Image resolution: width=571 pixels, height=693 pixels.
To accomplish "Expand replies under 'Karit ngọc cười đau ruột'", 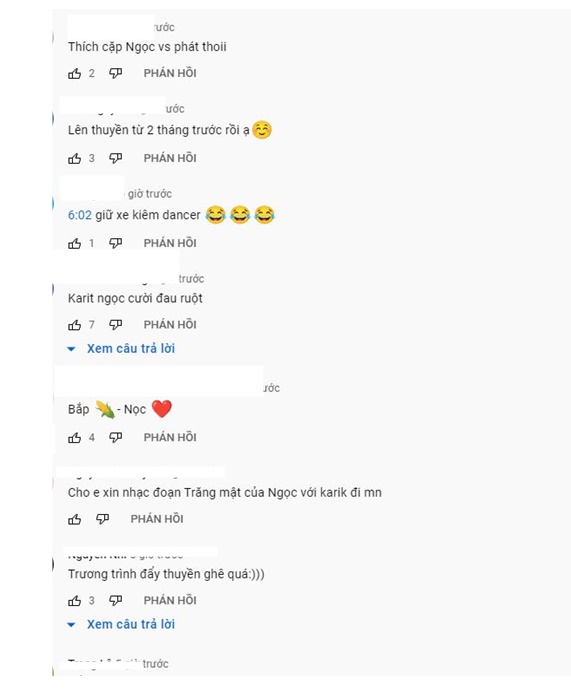I will coord(121,349).
